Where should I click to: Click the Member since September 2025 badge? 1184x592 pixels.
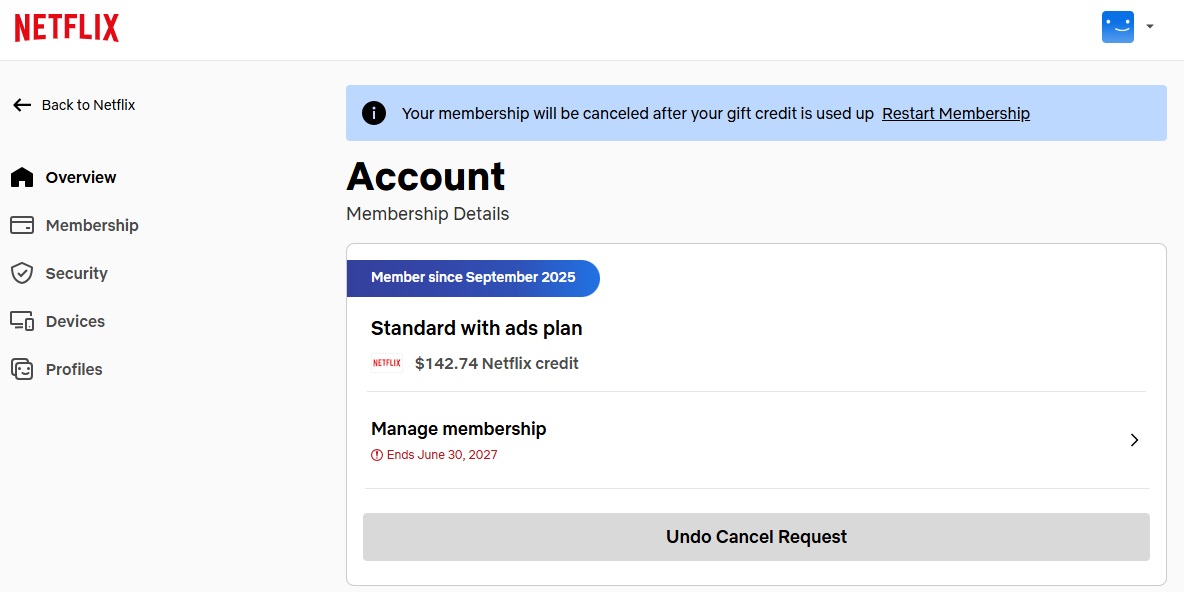point(472,278)
